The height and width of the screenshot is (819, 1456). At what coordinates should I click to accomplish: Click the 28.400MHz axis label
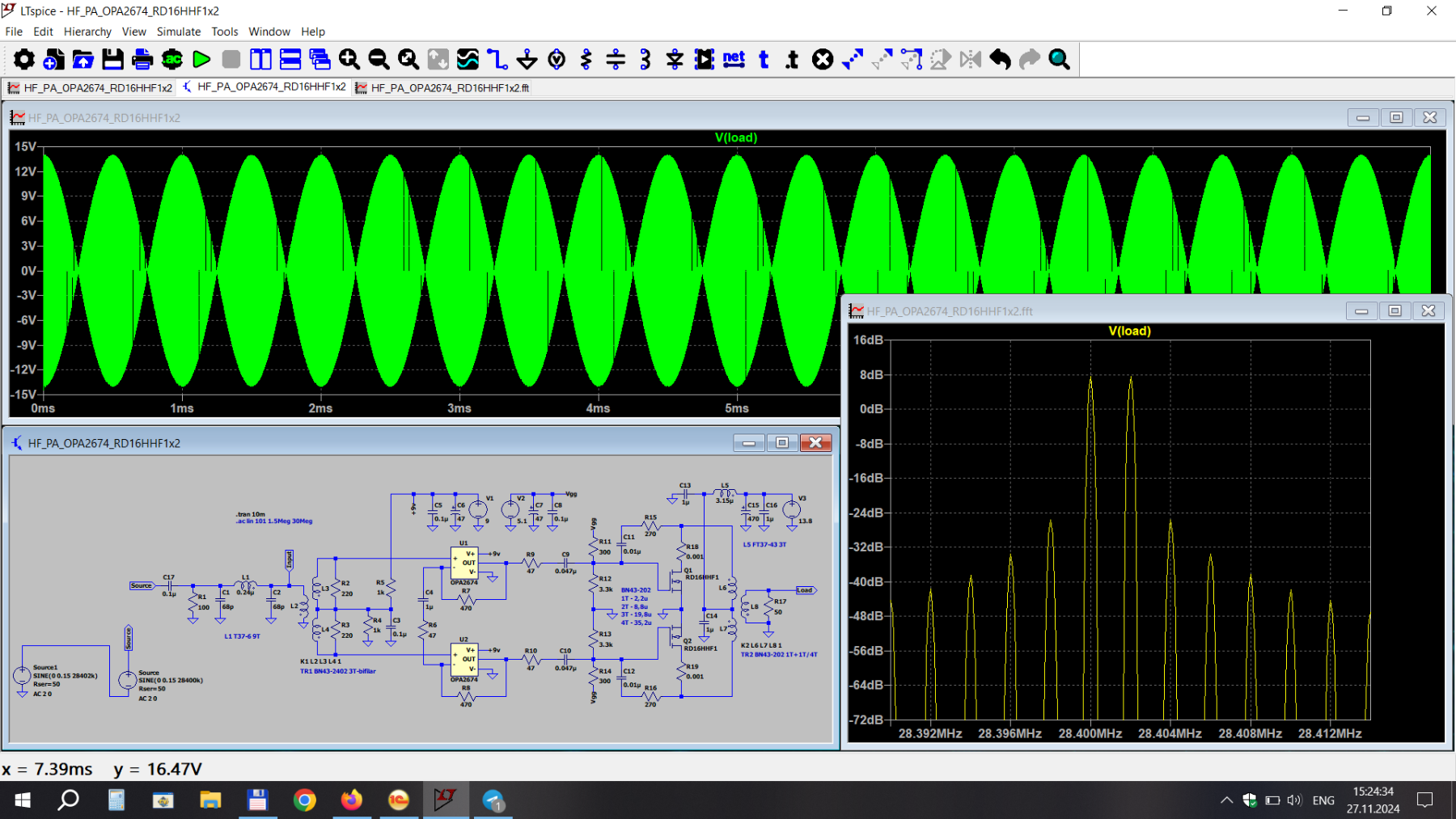click(x=1090, y=733)
